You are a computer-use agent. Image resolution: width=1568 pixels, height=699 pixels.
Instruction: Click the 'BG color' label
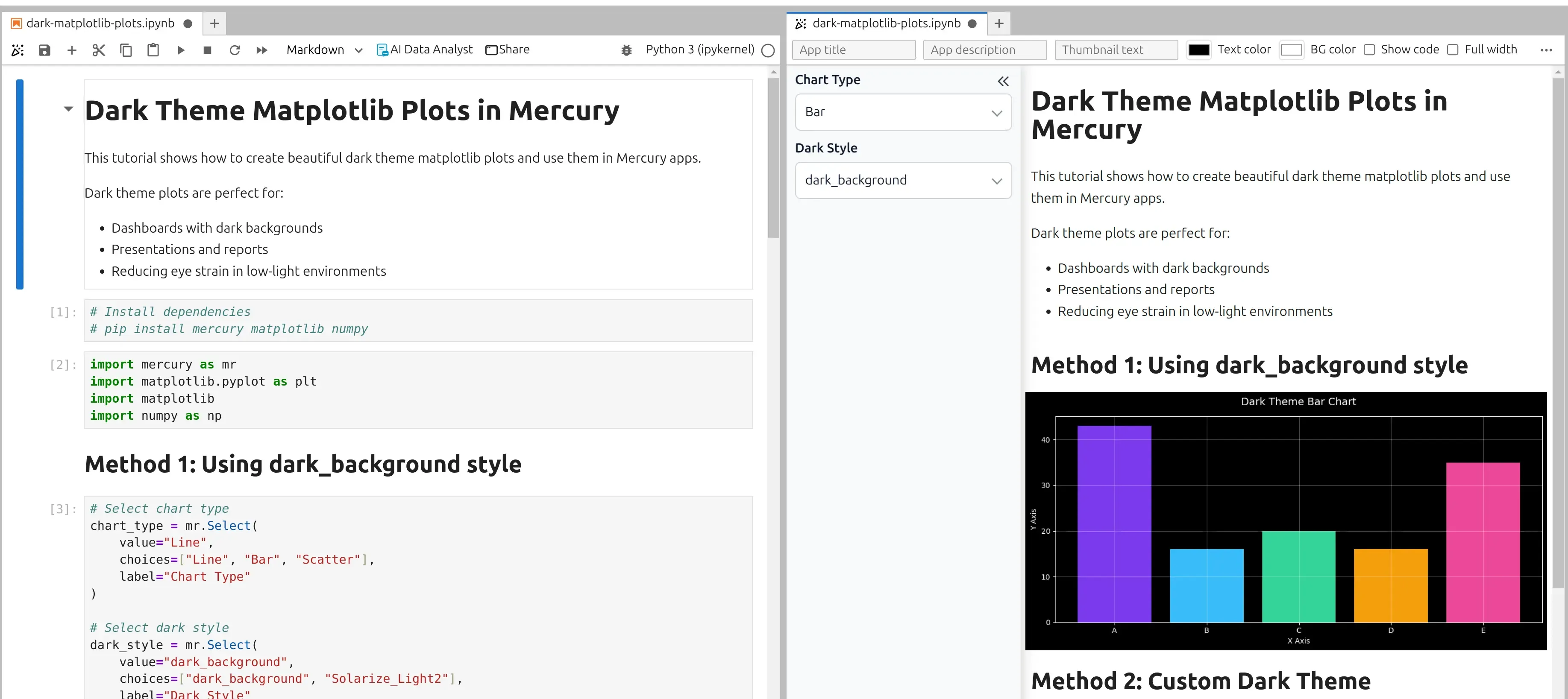click(x=1333, y=49)
